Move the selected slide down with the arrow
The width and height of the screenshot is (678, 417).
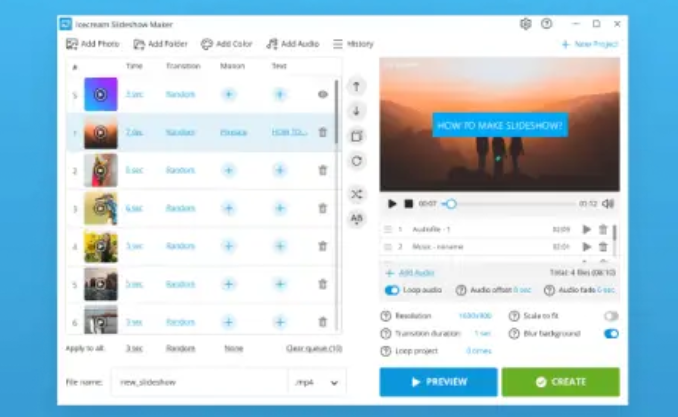click(356, 111)
